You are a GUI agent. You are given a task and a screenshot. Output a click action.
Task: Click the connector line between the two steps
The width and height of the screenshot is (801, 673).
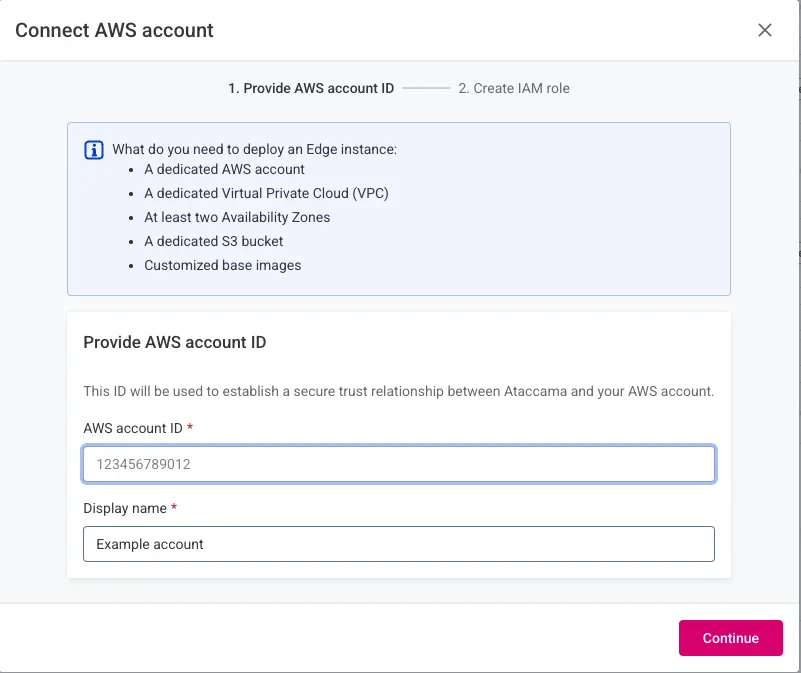pos(425,88)
